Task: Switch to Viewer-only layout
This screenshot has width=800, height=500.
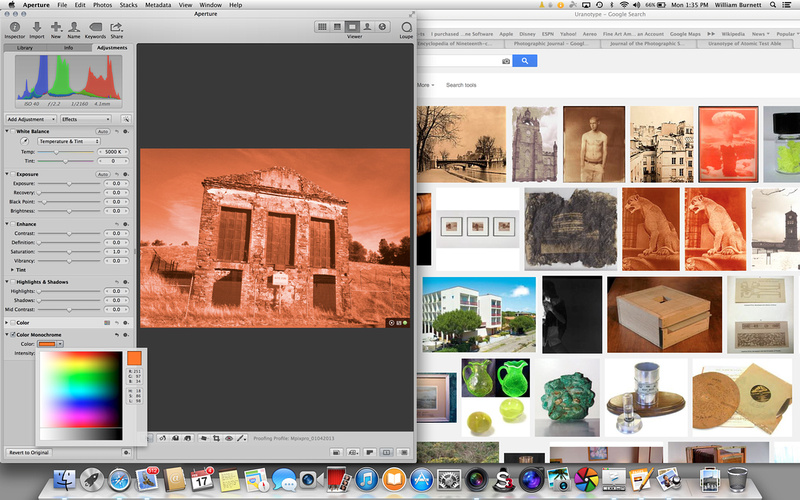Action: click(x=352, y=27)
